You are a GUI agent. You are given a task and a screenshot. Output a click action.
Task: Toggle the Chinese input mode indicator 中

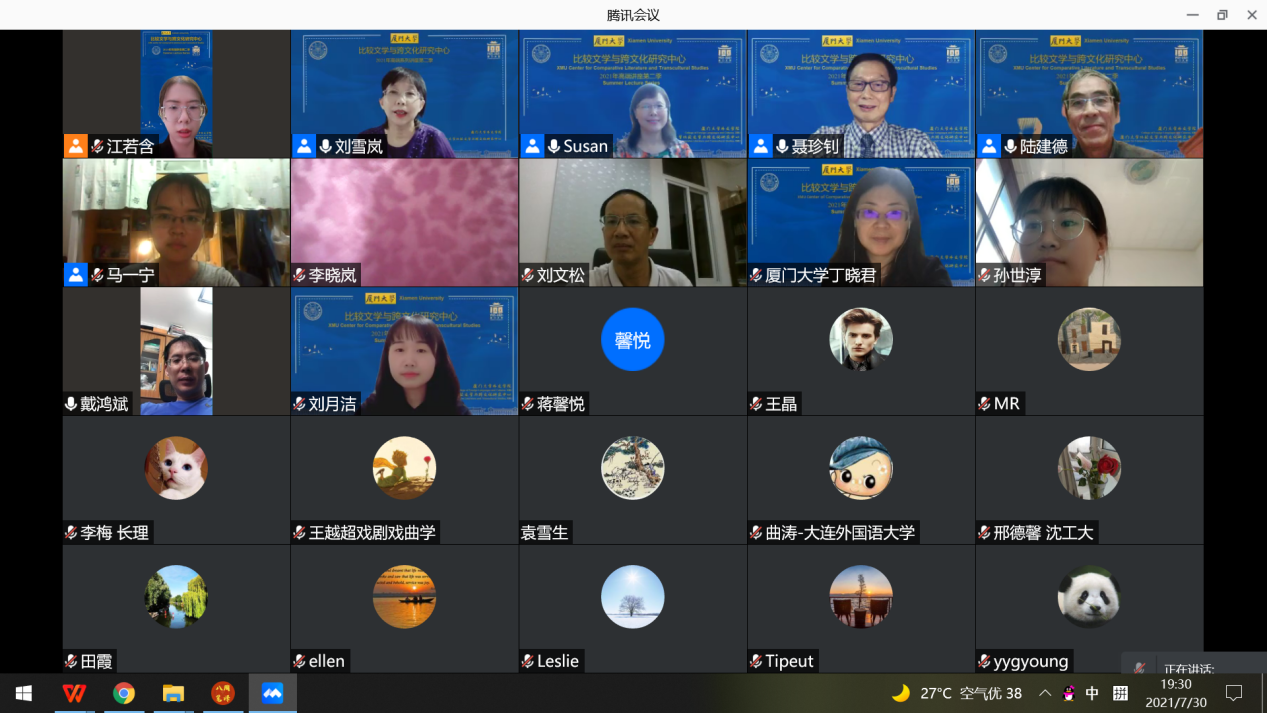(x=1092, y=693)
